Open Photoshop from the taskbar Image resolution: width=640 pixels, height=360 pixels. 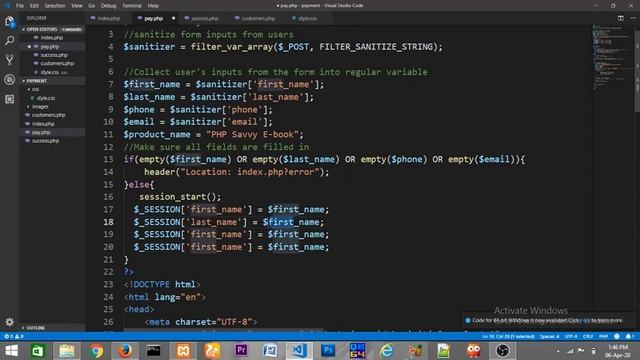coord(328,351)
